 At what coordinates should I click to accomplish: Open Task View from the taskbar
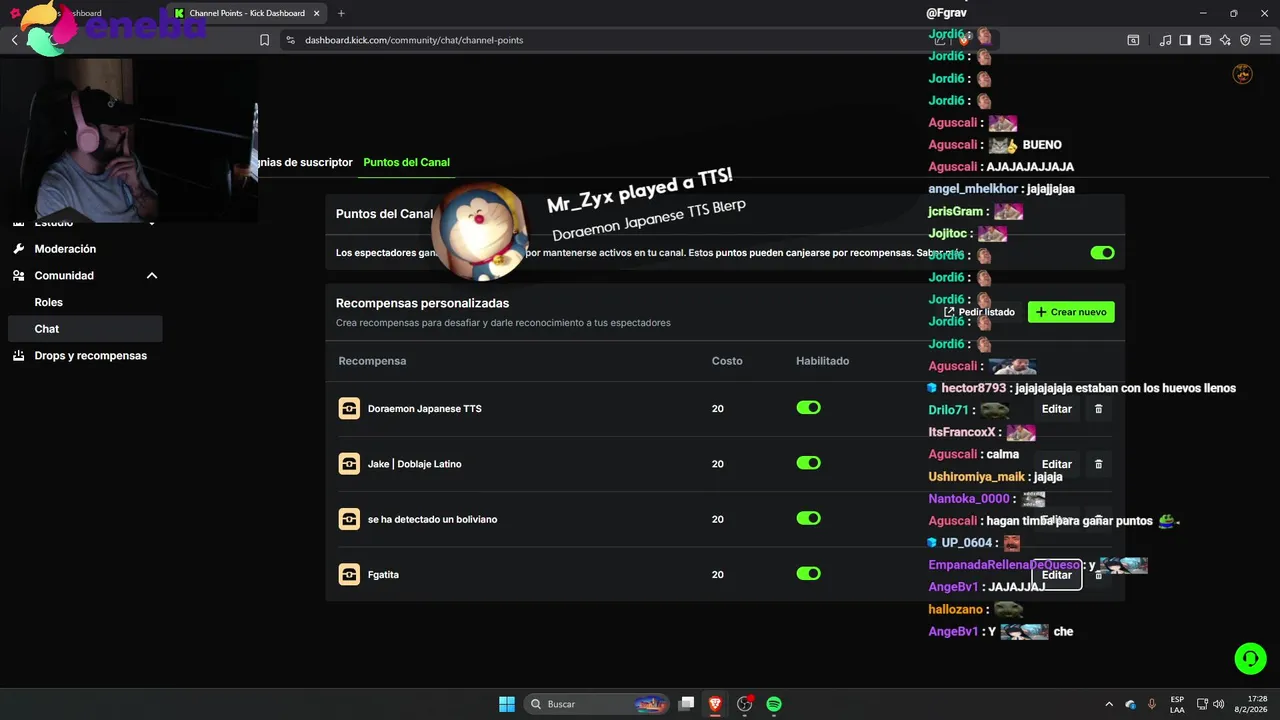[686, 704]
